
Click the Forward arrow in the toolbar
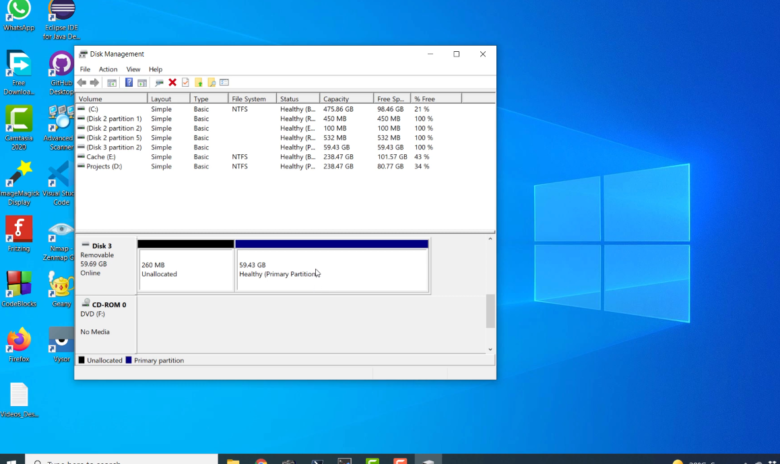94,83
